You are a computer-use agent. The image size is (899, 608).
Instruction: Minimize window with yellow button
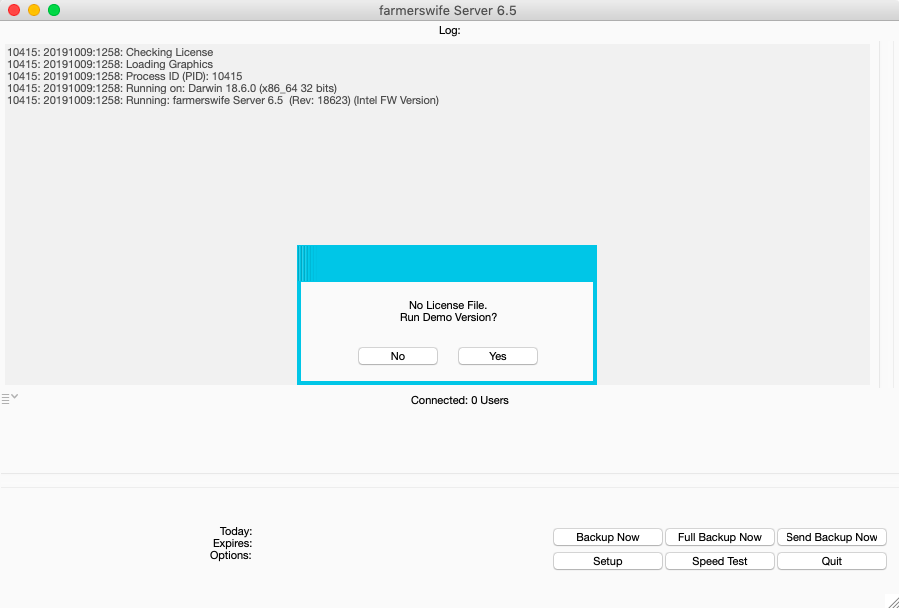[34, 10]
